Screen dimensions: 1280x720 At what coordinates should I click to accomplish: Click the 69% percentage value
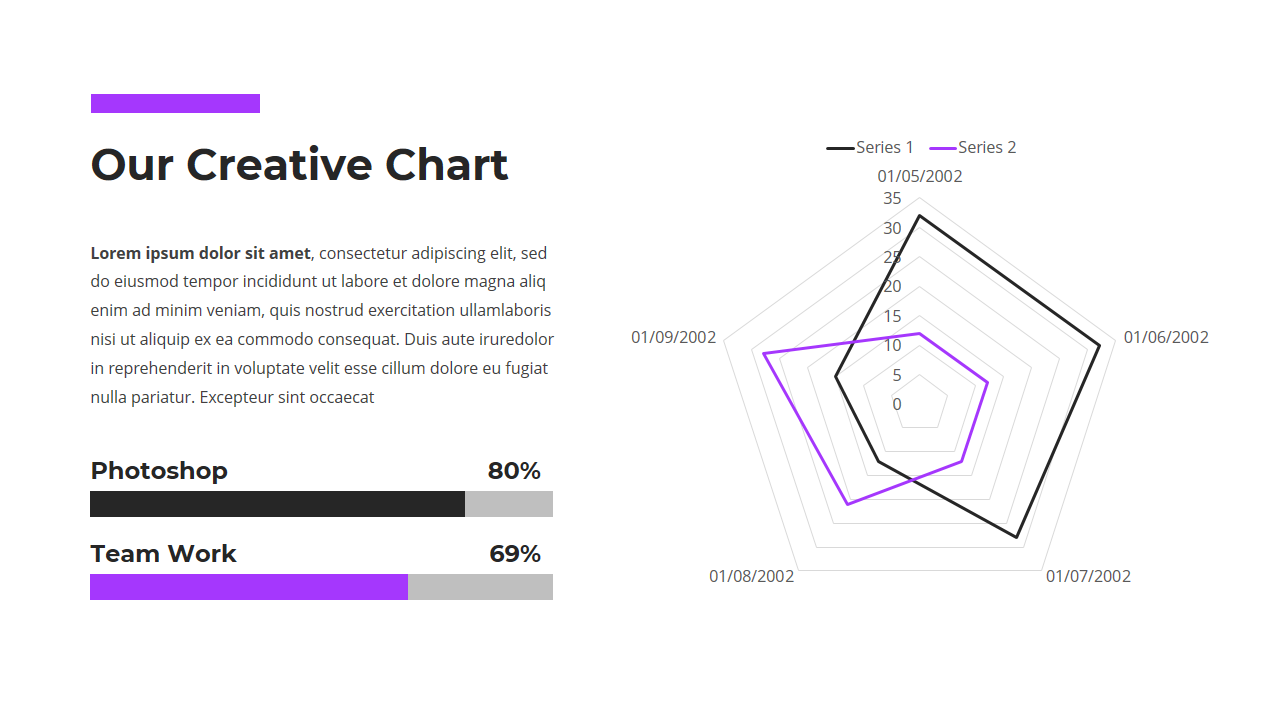point(515,554)
